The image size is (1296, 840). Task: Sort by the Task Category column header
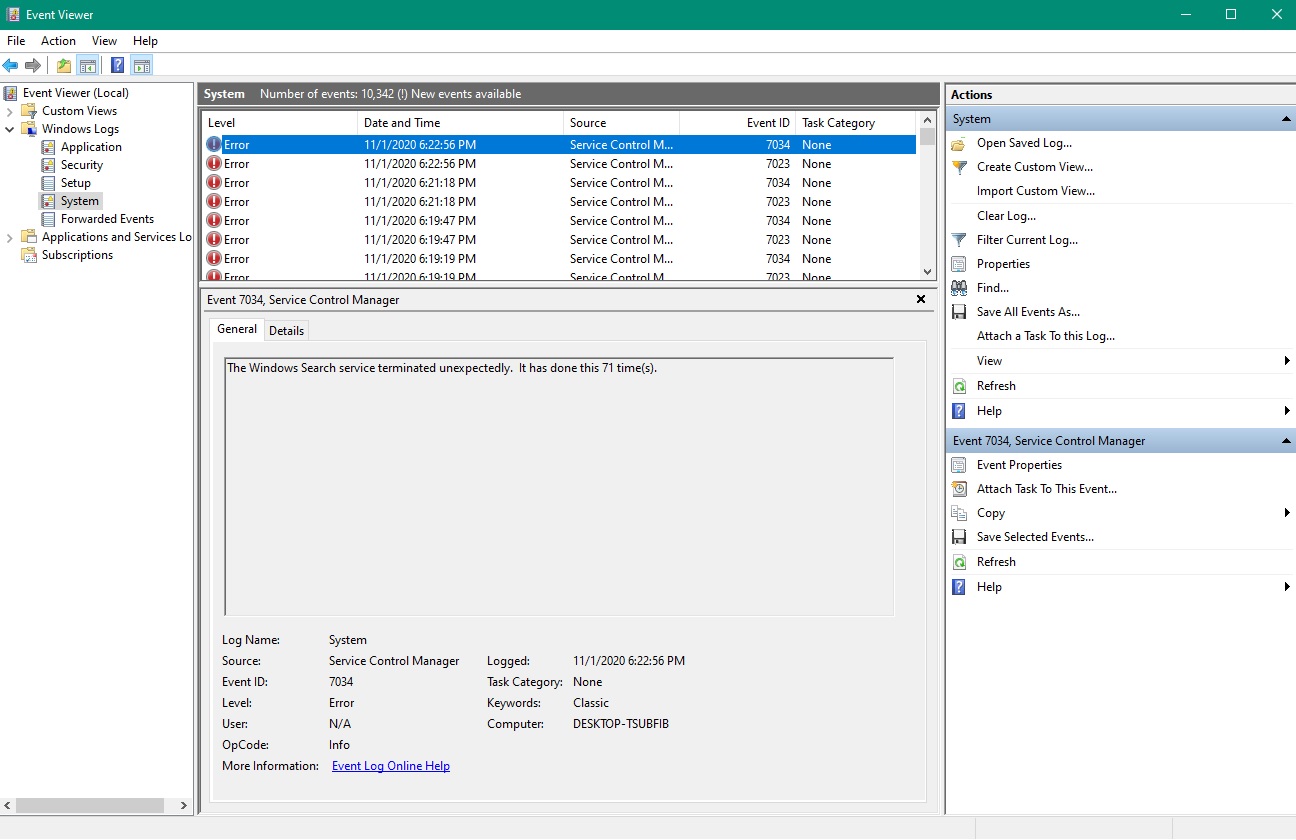coord(856,123)
